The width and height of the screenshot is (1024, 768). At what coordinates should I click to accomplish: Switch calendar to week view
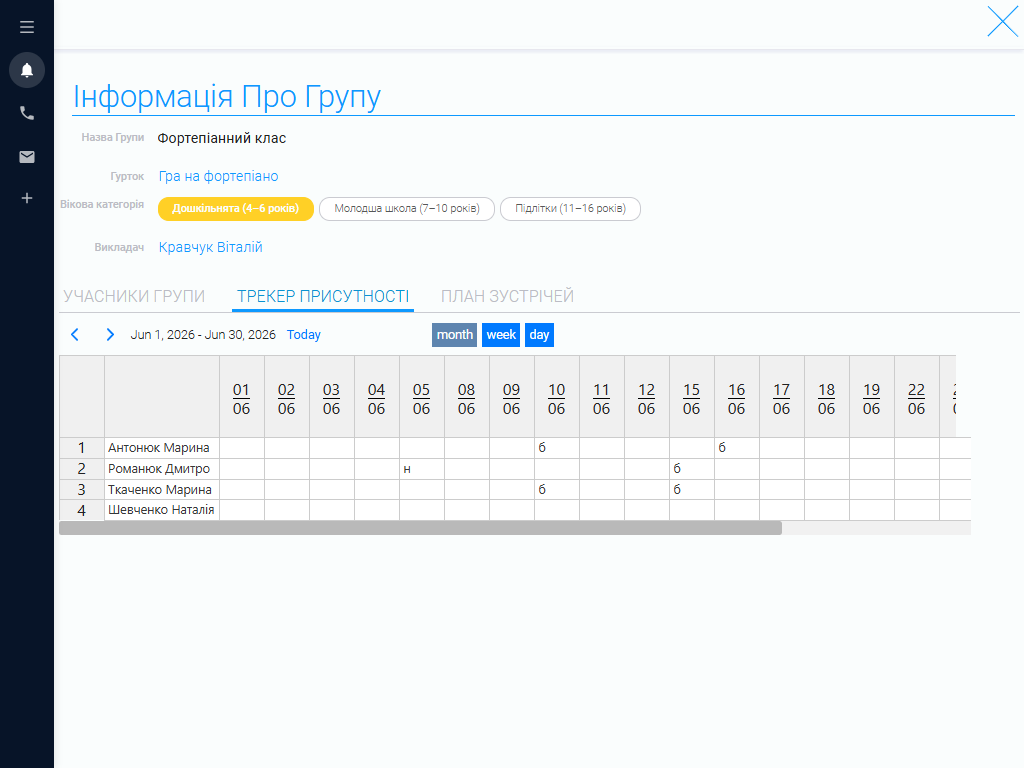[501, 335]
